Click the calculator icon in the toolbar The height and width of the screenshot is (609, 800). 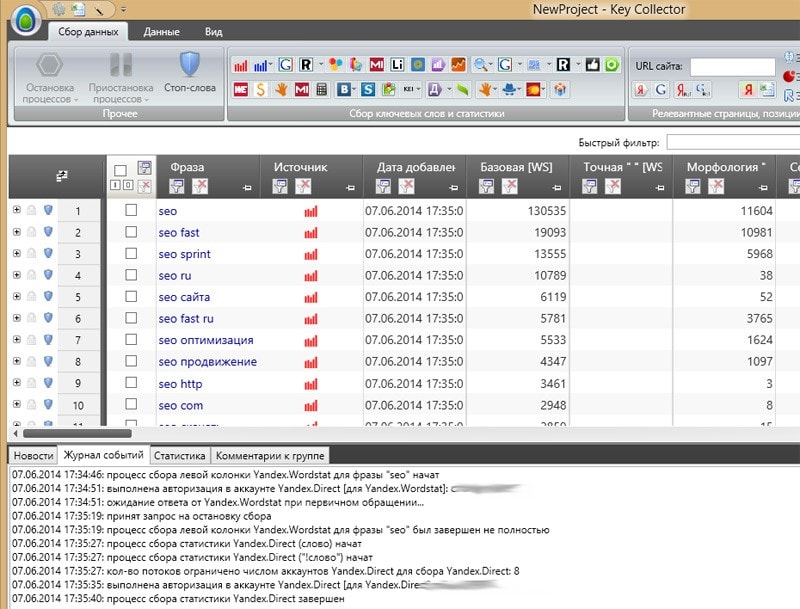pyautogui.click(x=320, y=90)
